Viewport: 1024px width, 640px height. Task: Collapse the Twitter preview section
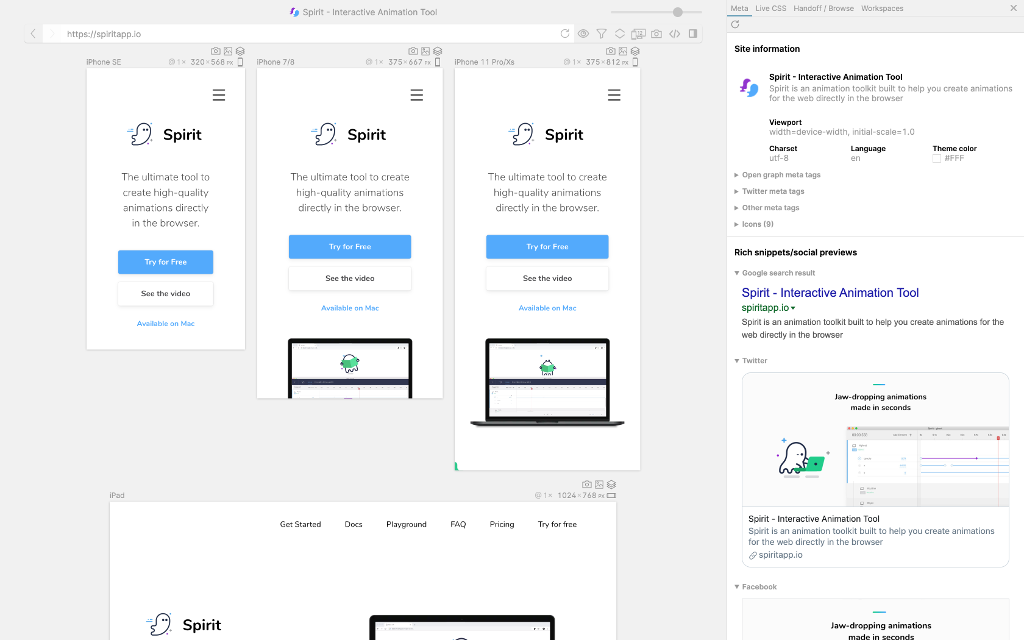(750, 360)
